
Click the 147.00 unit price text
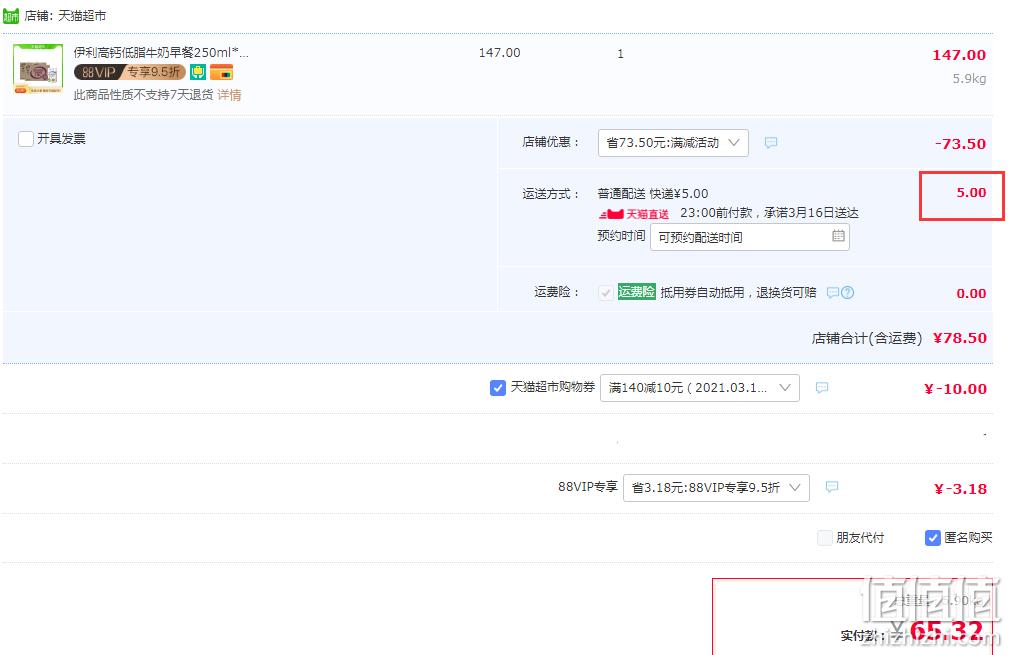click(x=499, y=53)
